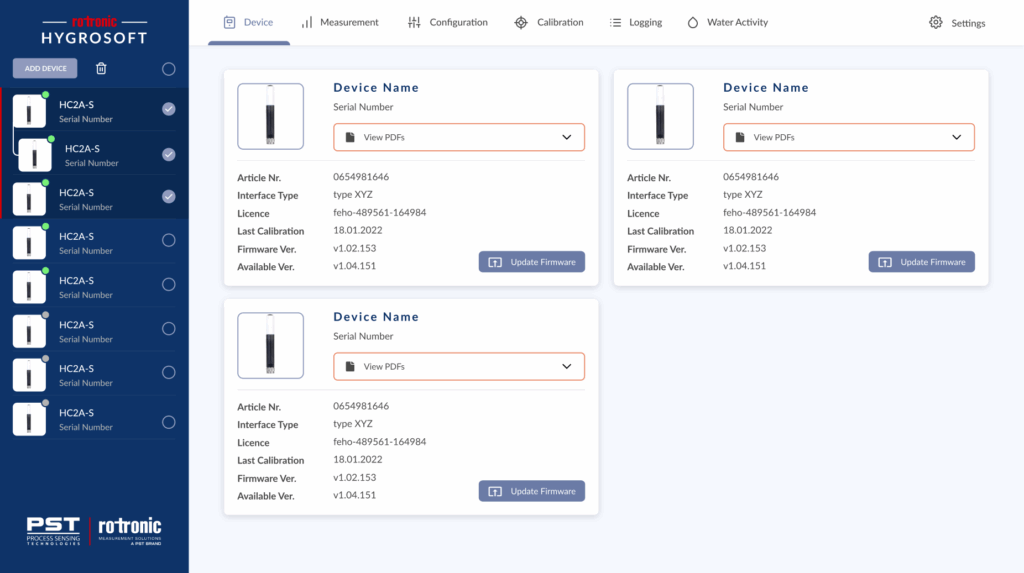
Task: Click firmware version v1.02.153 in the top-left card
Action: [355, 248]
